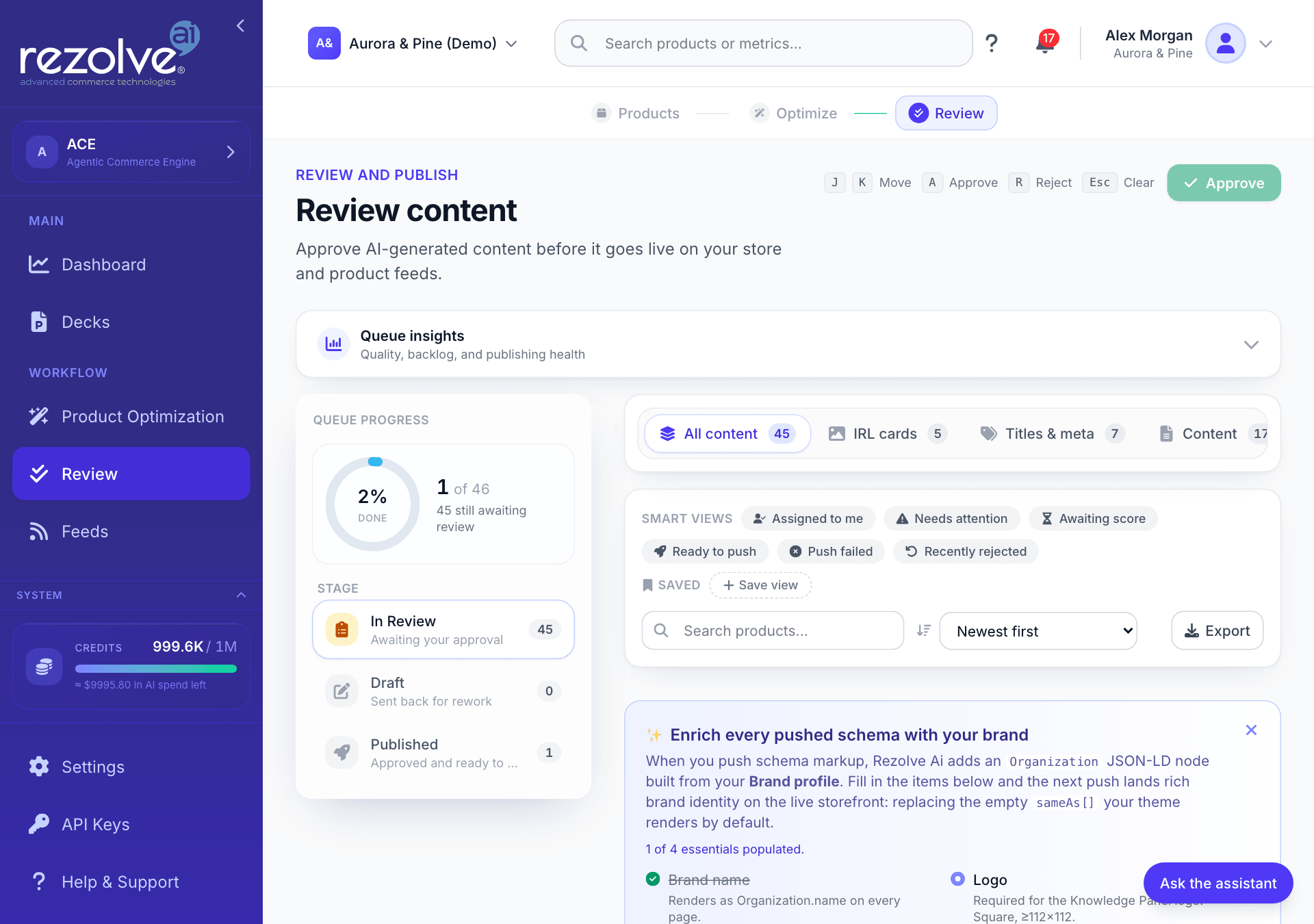Click the help question mark icon in header
The image size is (1314, 924).
991,43
